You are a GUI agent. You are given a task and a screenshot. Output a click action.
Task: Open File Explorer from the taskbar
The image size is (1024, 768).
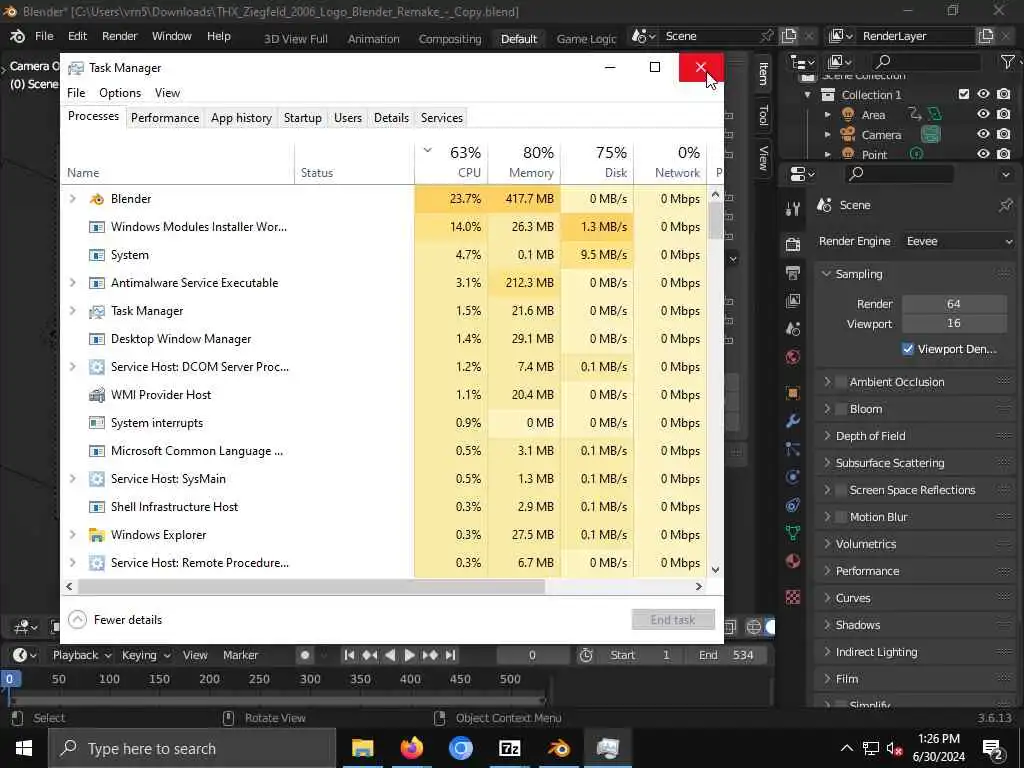tap(362, 748)
